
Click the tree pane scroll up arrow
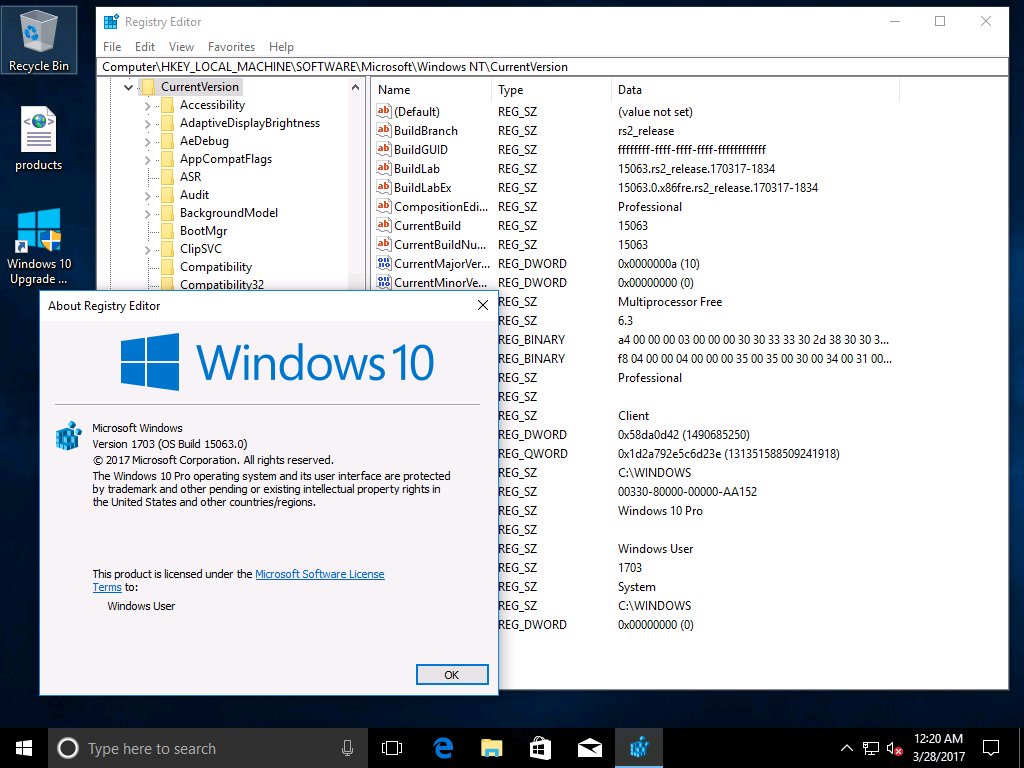coord(355,87)
